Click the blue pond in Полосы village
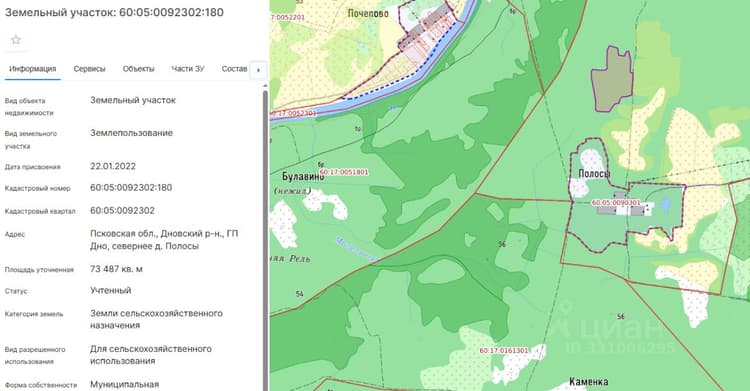Viewport: 750px width, 391px height. [x=665, y=205]
